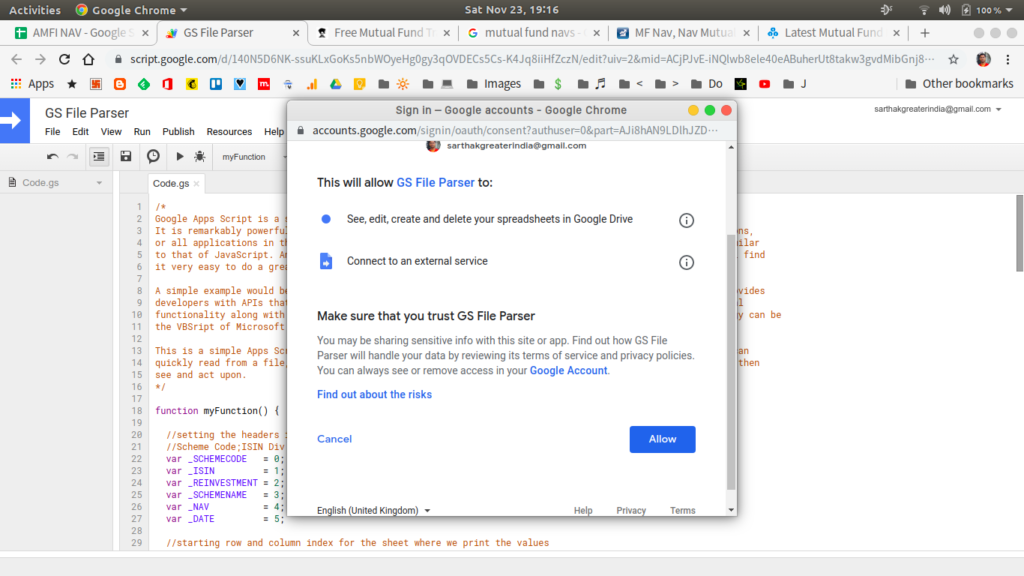Run the script with the play icon
1024x576 pixels.
tap(180, 157)
